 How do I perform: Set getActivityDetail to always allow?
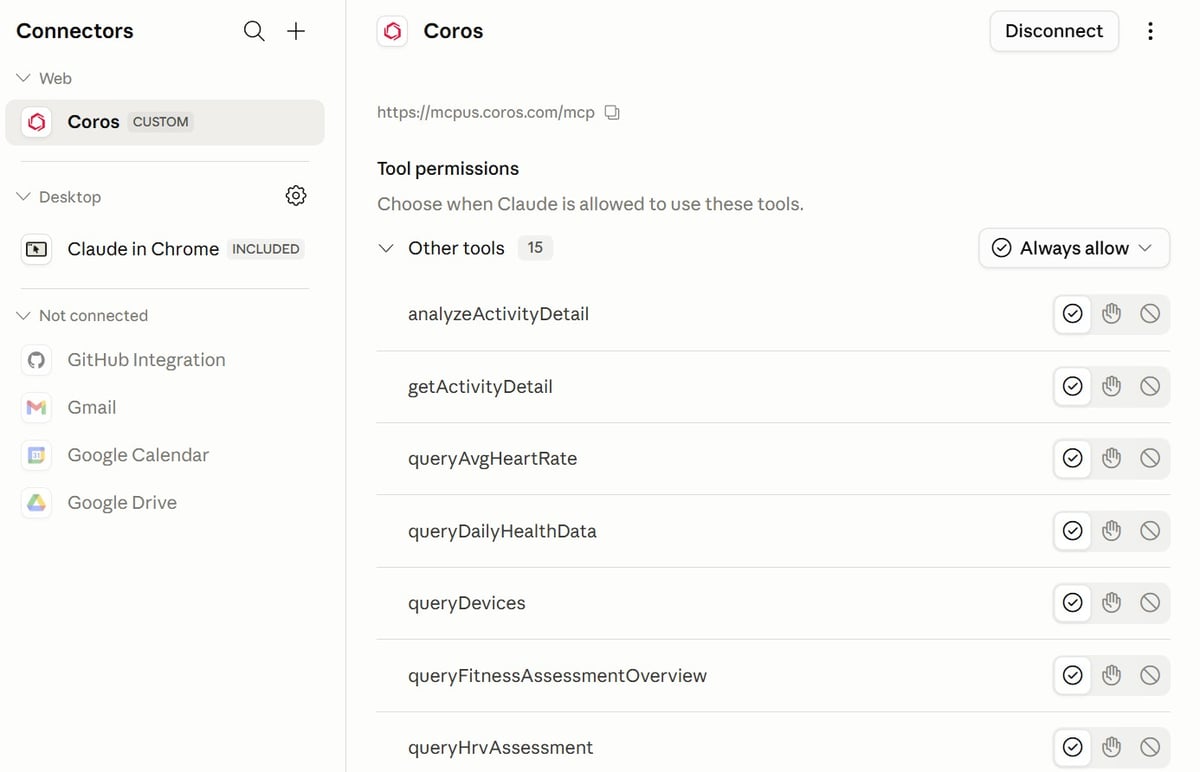pyautogui.click(x=1072, y=386)
